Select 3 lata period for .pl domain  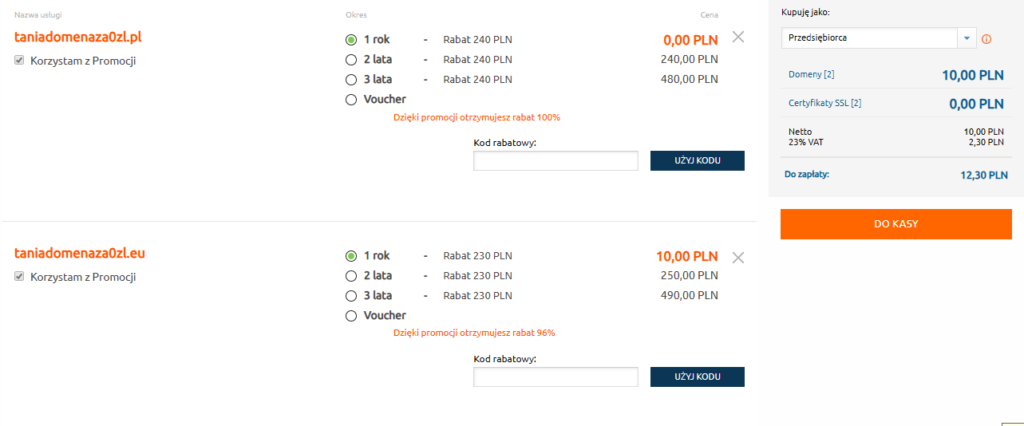click(351, 79)
